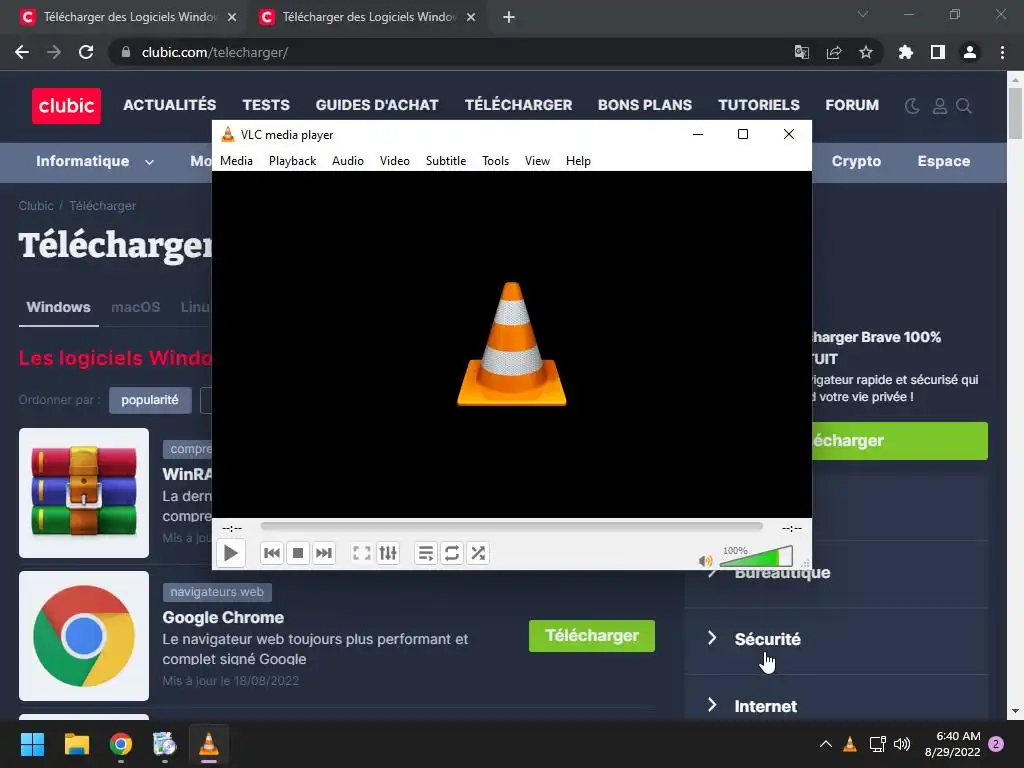This screenshot has height=768, width=1024.
Task: Toggle Chrome side panel icon
Action: point(938,52)
